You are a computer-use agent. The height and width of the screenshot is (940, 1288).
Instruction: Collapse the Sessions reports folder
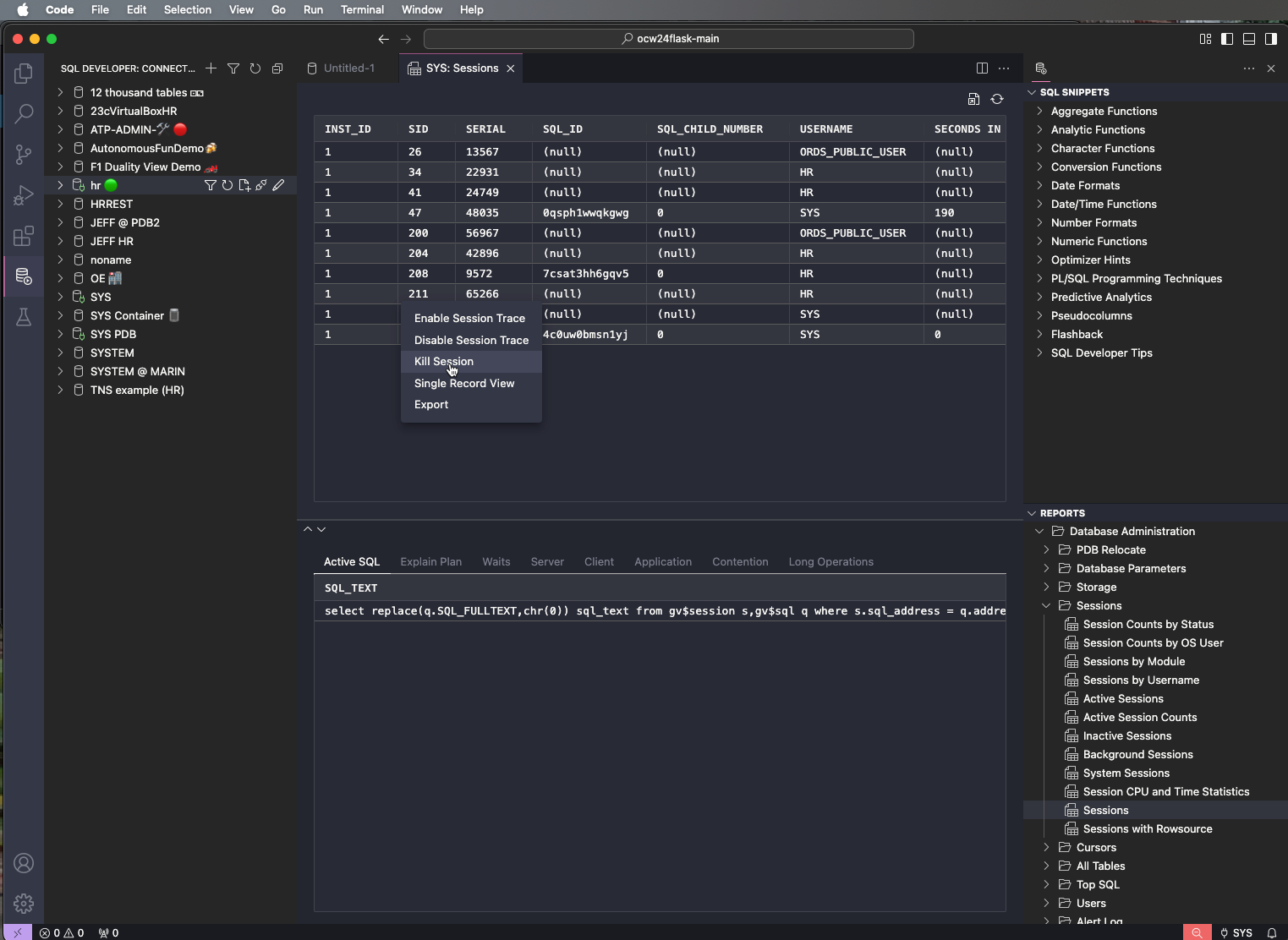pos(1046,605)
